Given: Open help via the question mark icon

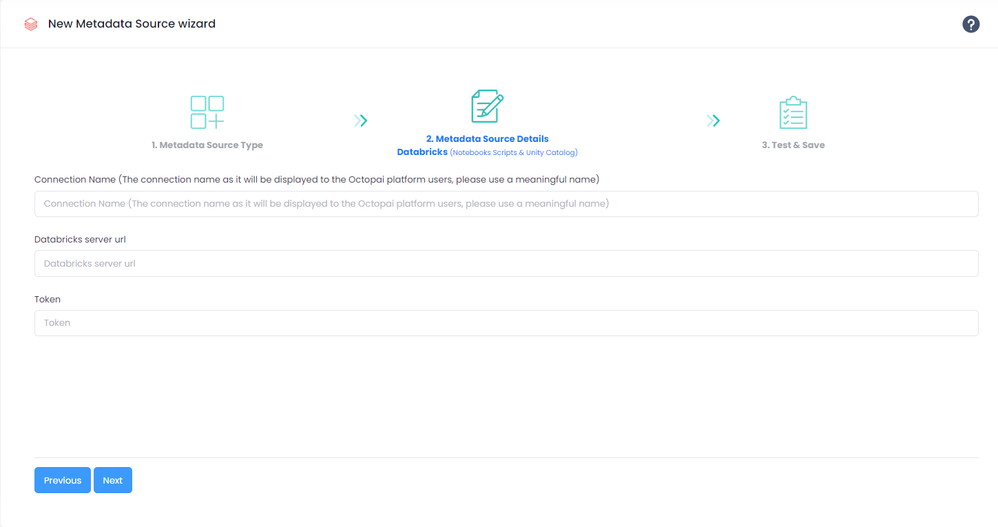Looking at the screenshot, I should click(x=970, y=24).
